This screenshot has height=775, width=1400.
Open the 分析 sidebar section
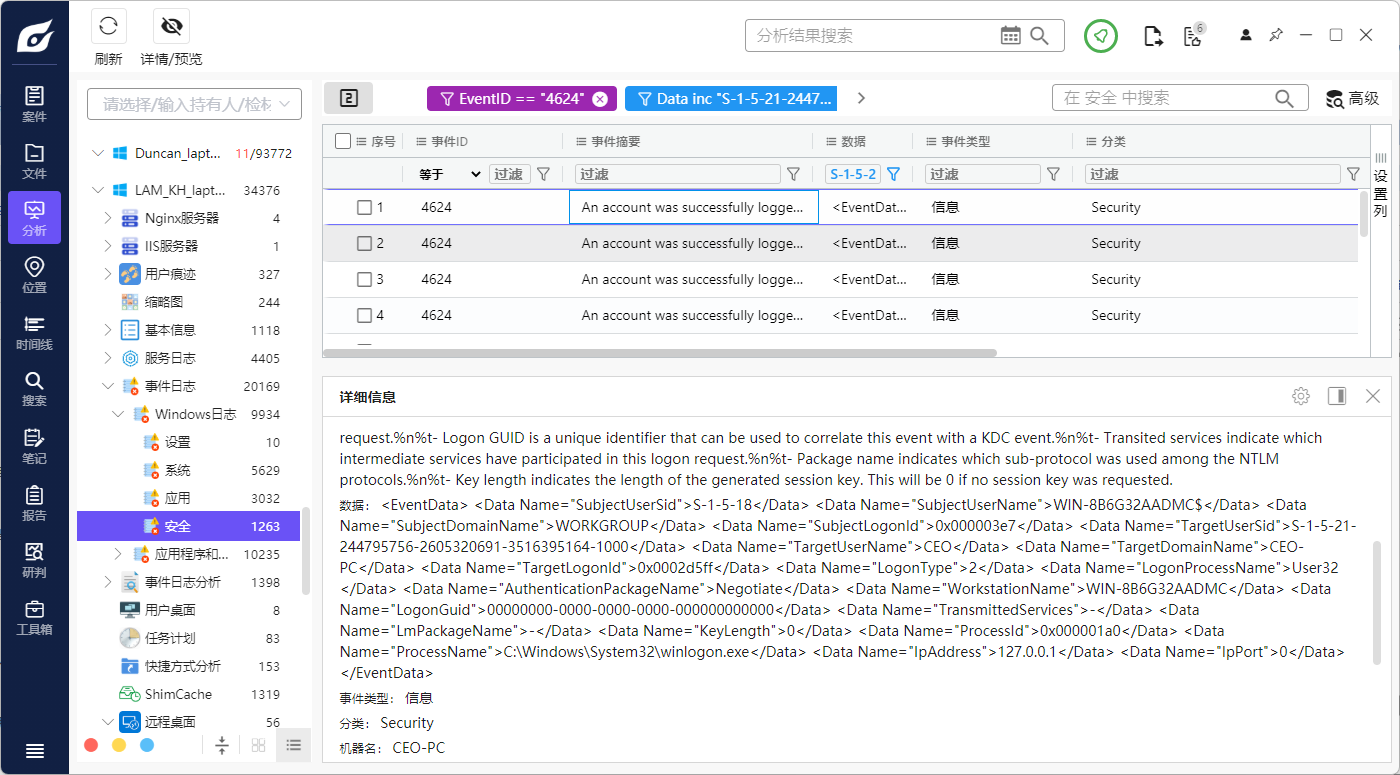[x=34, y=217]
